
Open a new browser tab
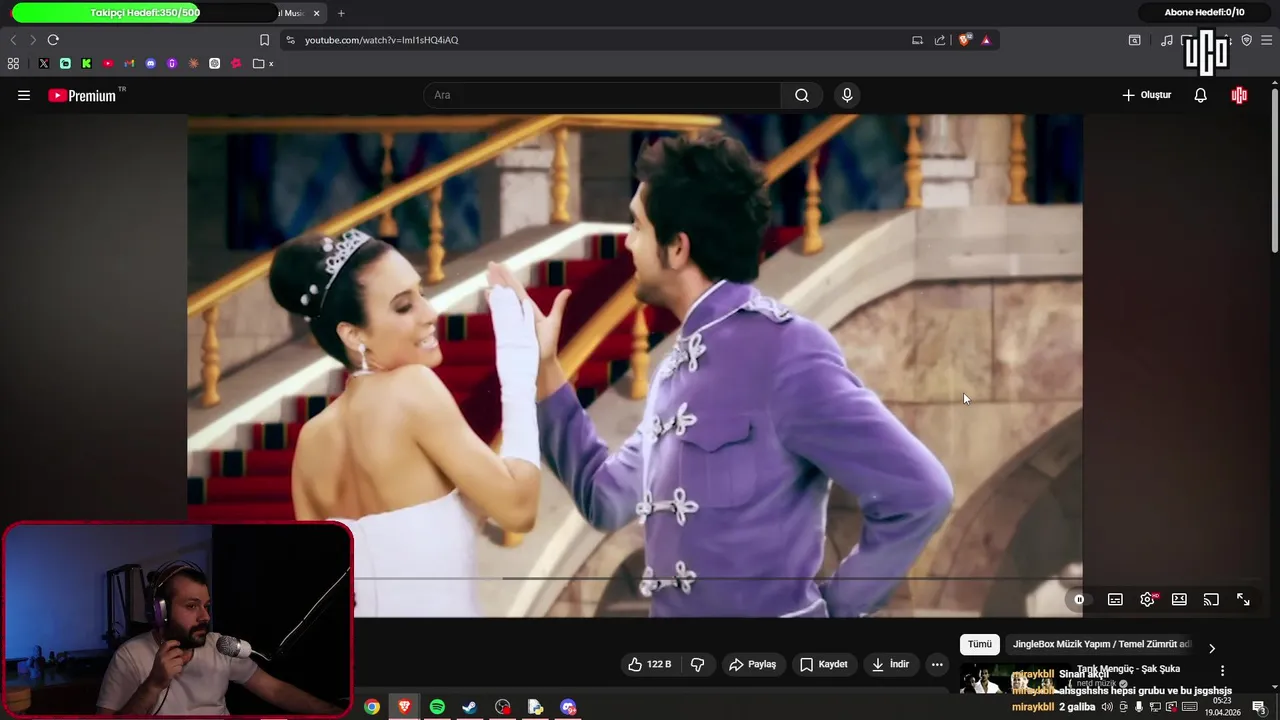click(341, 13)
